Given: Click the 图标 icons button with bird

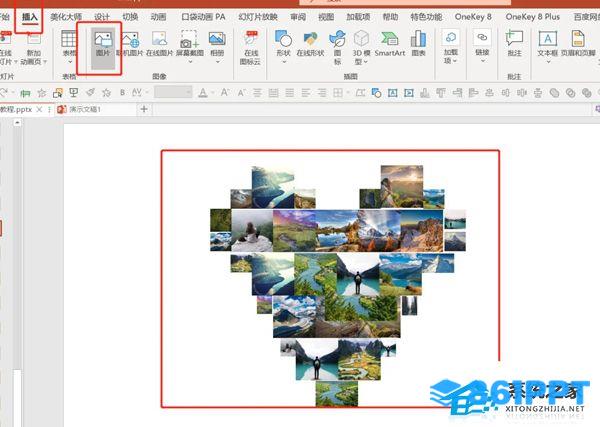Looking at the screenshot, I should (338, 47).
